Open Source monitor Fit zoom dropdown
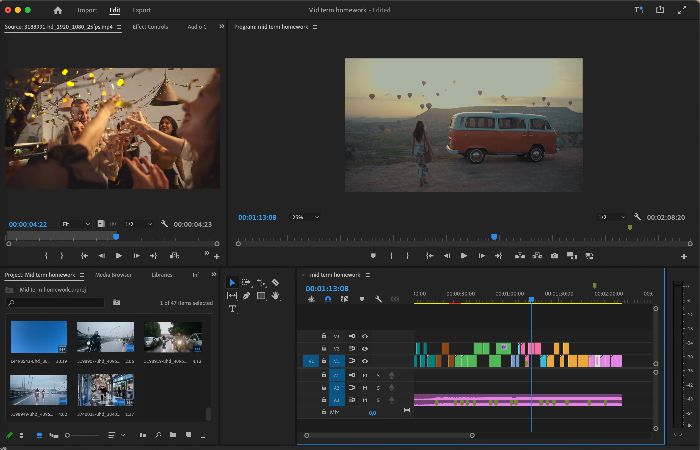Viewport: 700px width, 450px height. (x=76, y=224)
